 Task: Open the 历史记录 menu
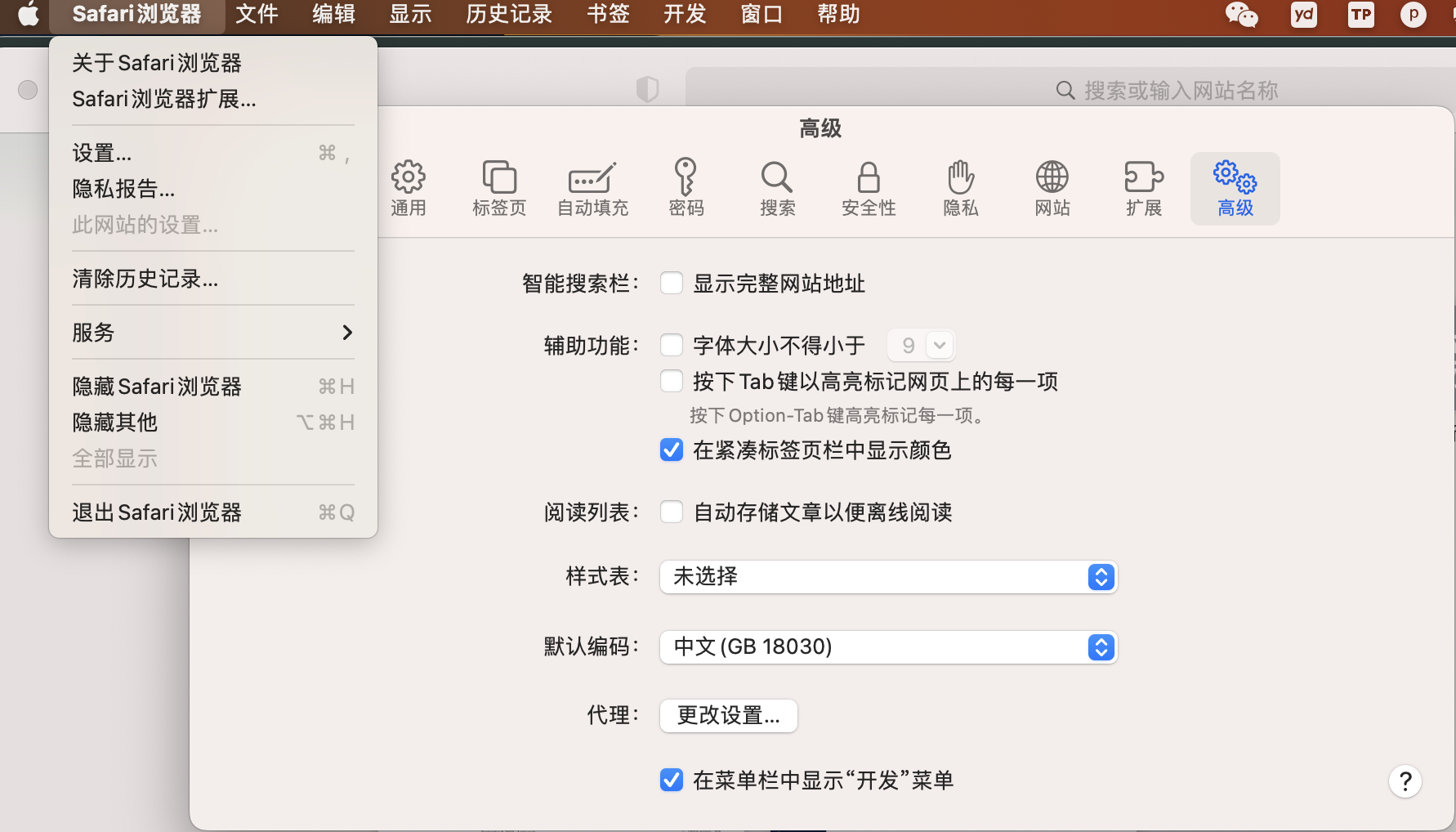[509, 15]
